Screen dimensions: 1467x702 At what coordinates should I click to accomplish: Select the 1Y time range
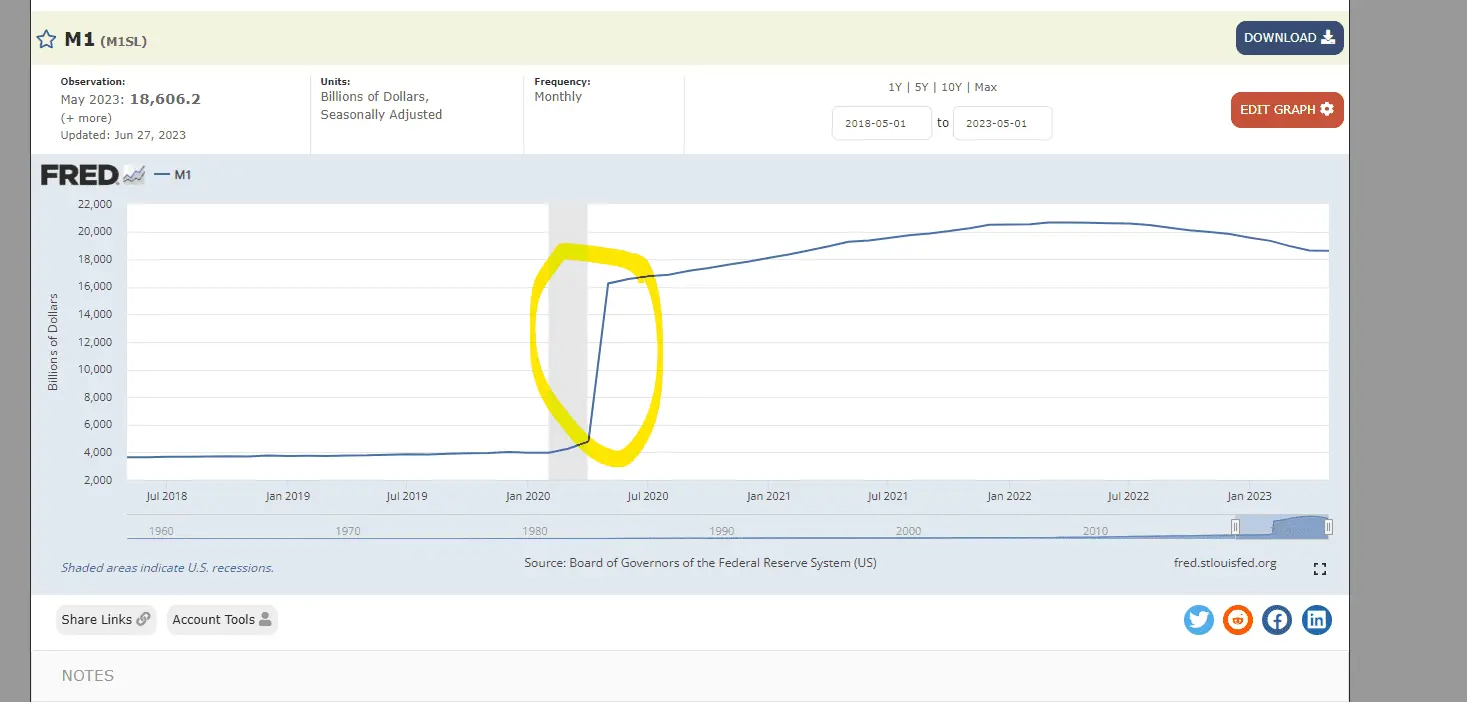click(896, 87)
